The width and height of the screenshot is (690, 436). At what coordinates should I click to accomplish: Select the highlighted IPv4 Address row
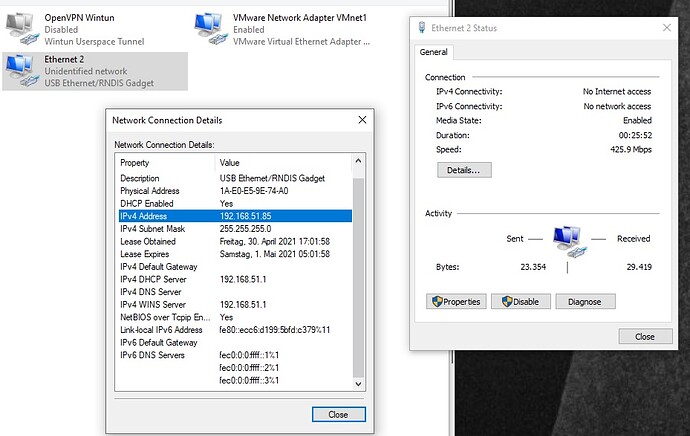[235, 216]
